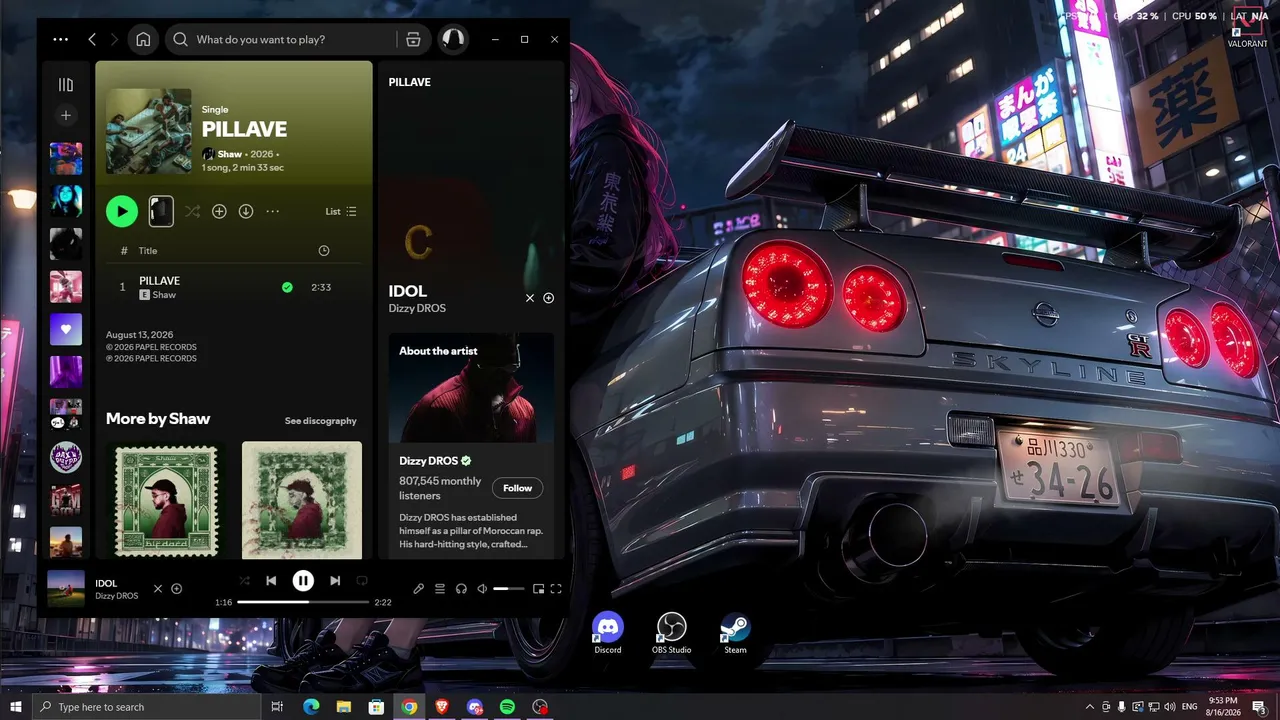This screenshot has width=1280, height=720.
Task: Follow Dizzy DROS
Action: click(x=517, y=488)
